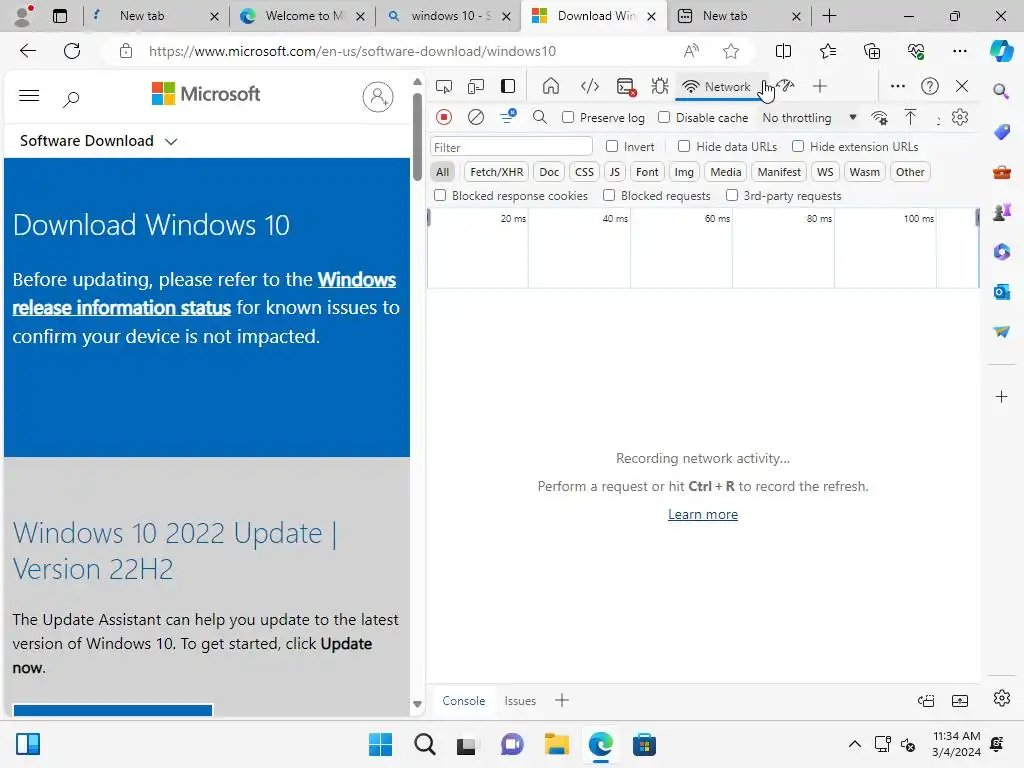
Task: Open Windows release information status link
Action: click(x=204, y=293)
